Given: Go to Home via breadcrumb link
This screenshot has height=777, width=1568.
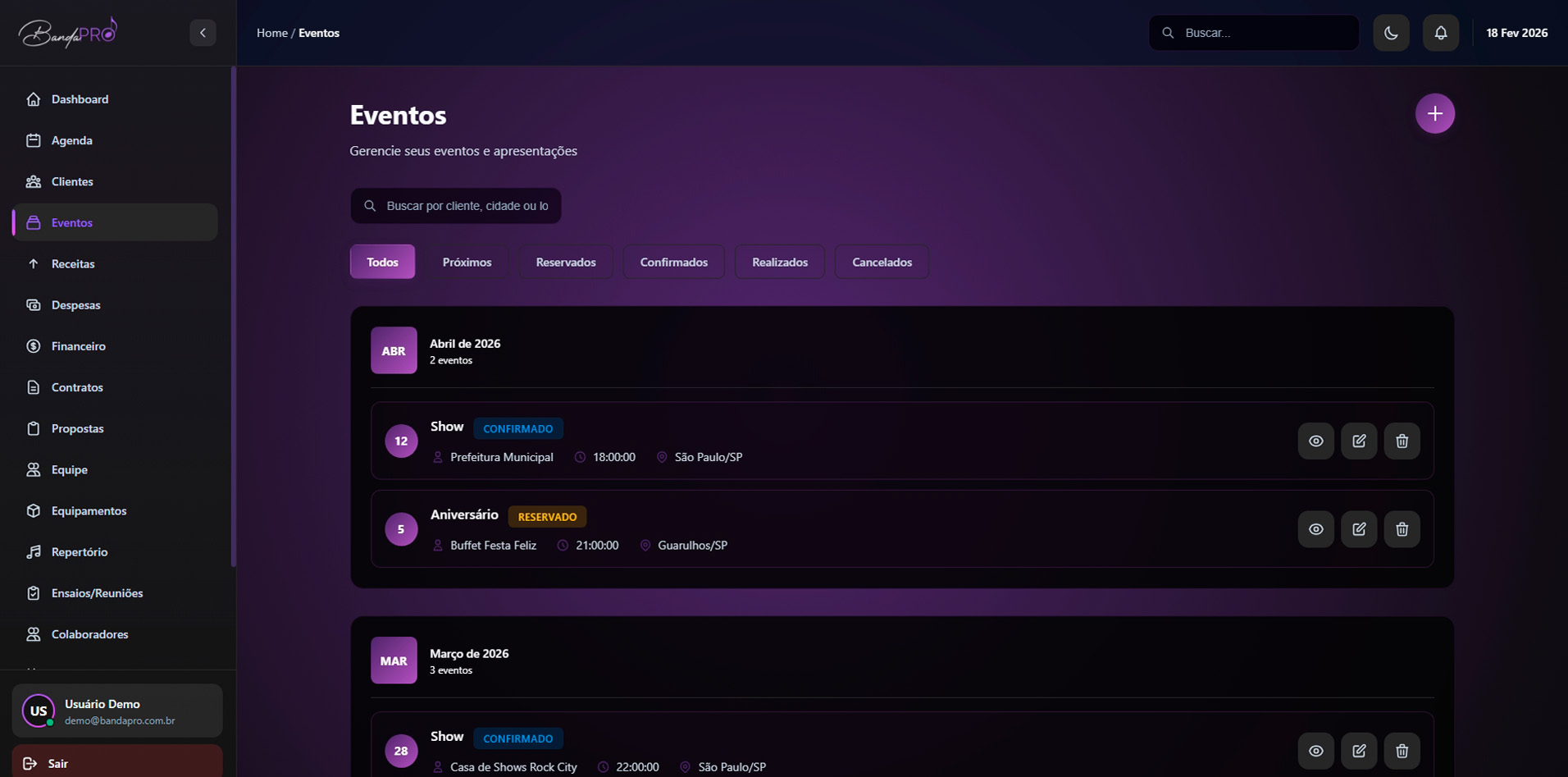Looking at the screenshot, I should tap(271, 33).
